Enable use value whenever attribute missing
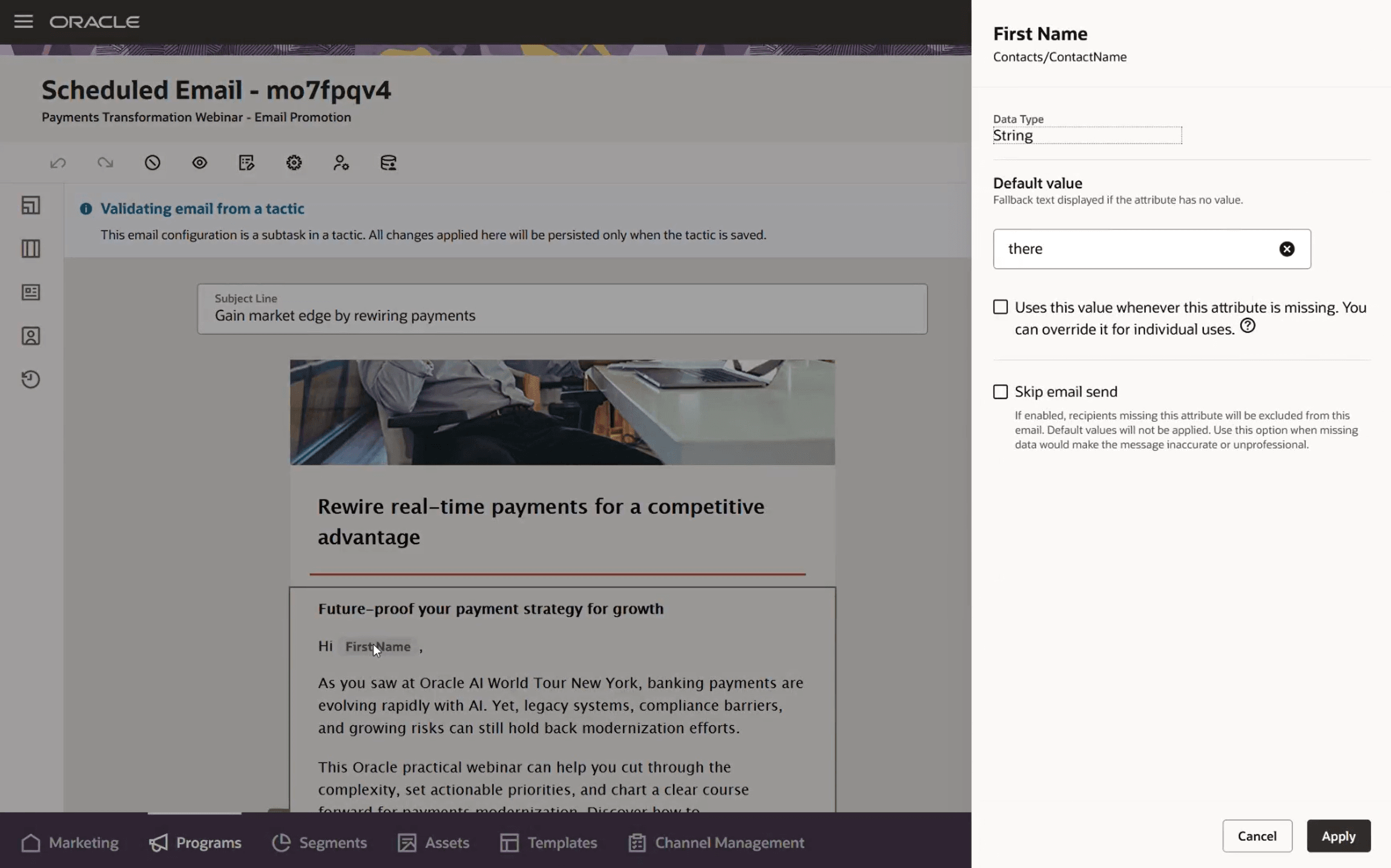The image size is (1391, 868). tap(1001, 307)
